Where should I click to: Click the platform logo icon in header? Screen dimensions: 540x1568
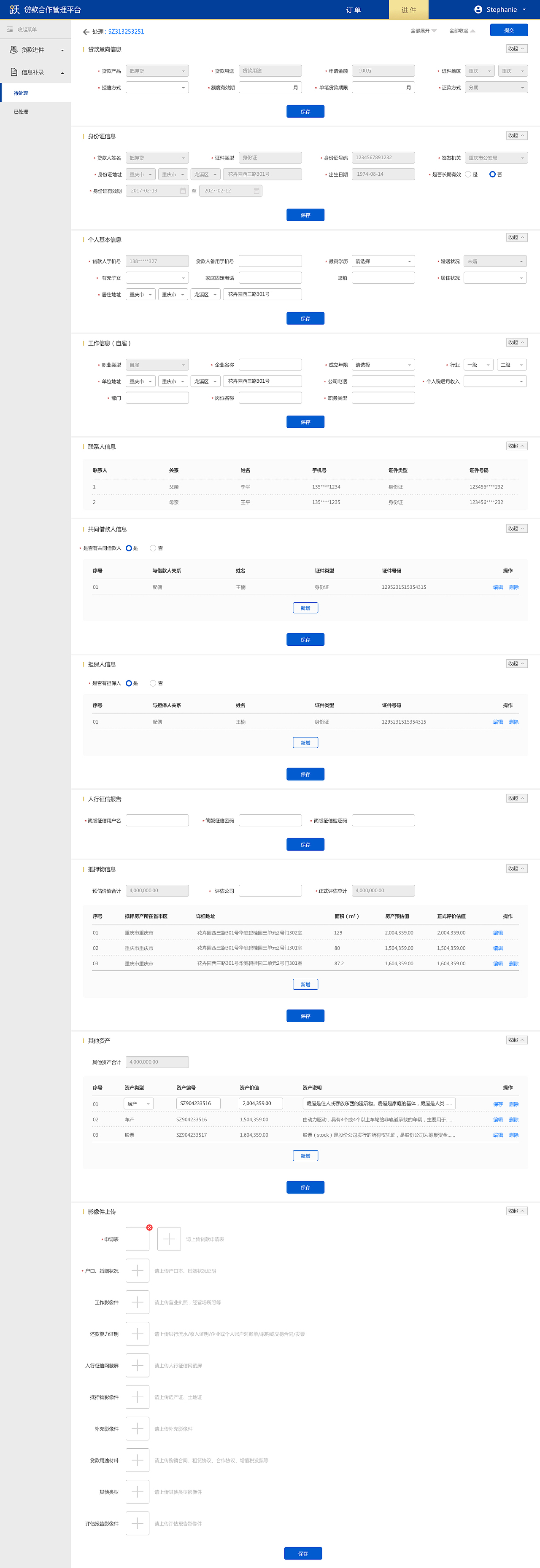(x=15, y=10)
